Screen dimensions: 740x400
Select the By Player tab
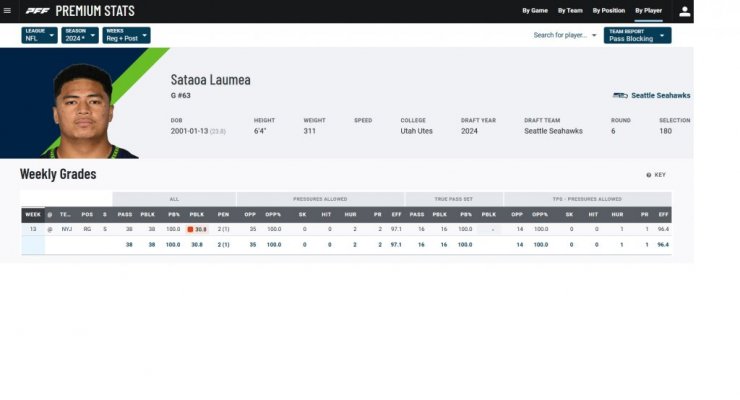[648, 10]
